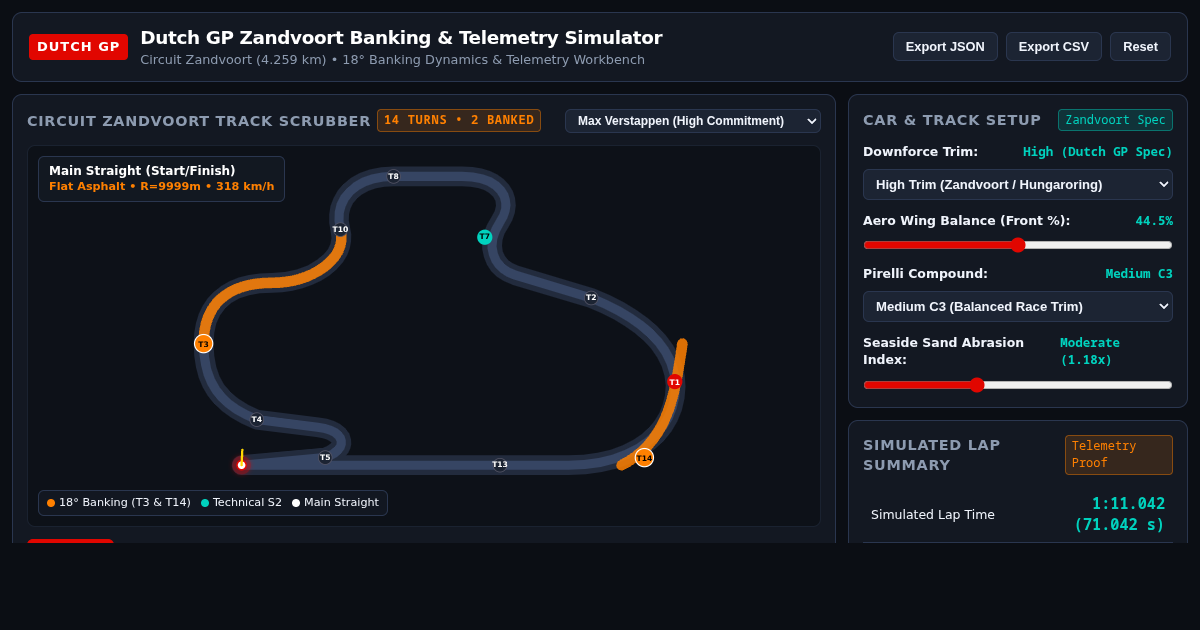1200x630 pixels.
Task: Select the T13 turn marker
Action: 500,464
